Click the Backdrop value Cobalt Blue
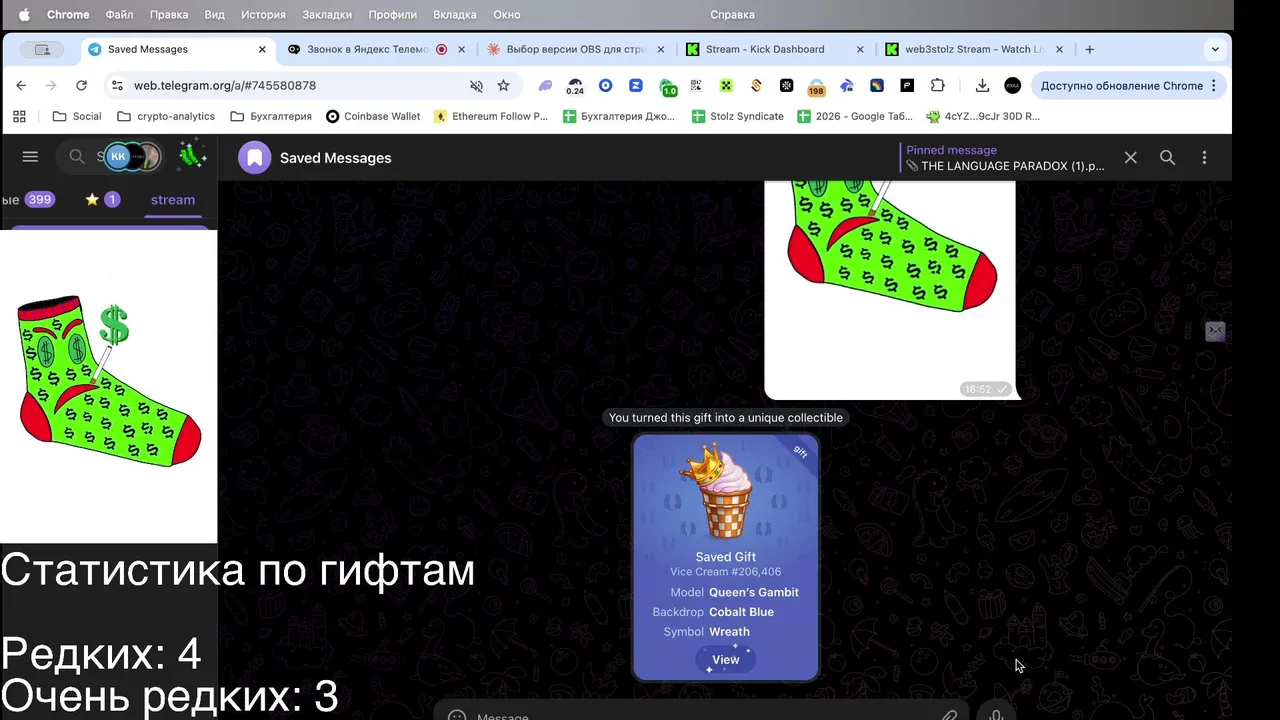 (x=741, y=612)
